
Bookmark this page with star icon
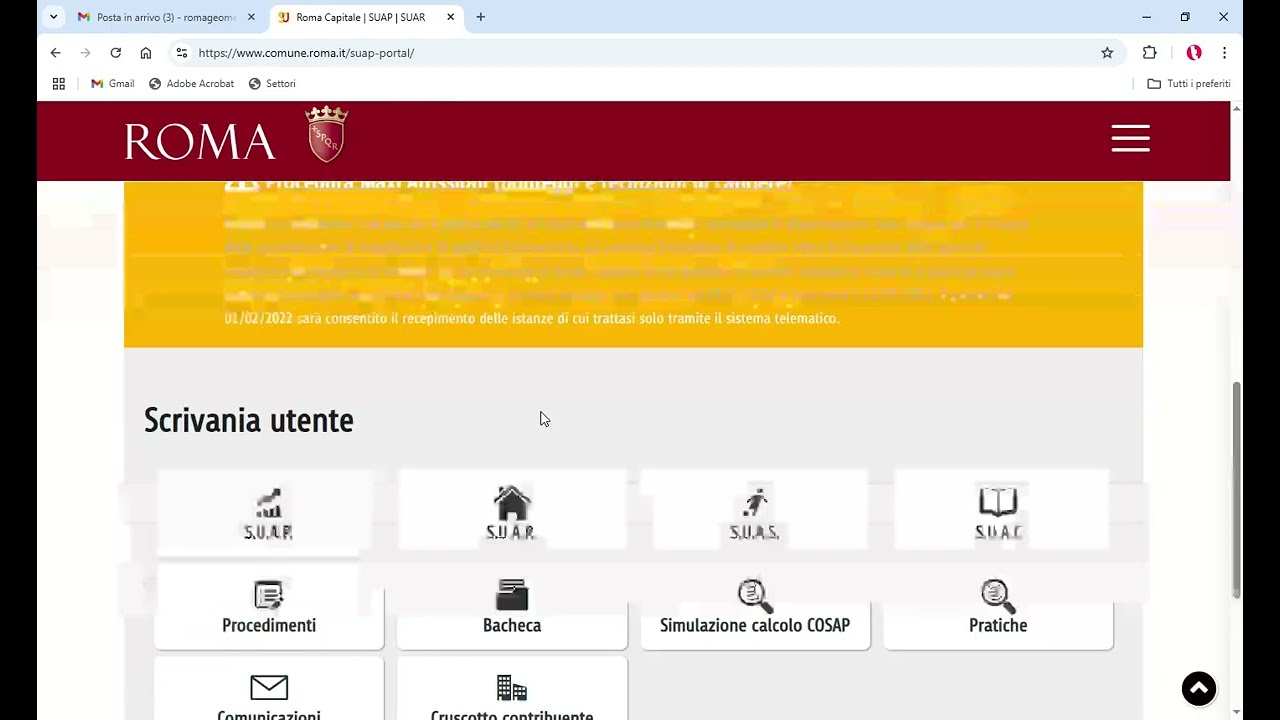coord(1107,53)
